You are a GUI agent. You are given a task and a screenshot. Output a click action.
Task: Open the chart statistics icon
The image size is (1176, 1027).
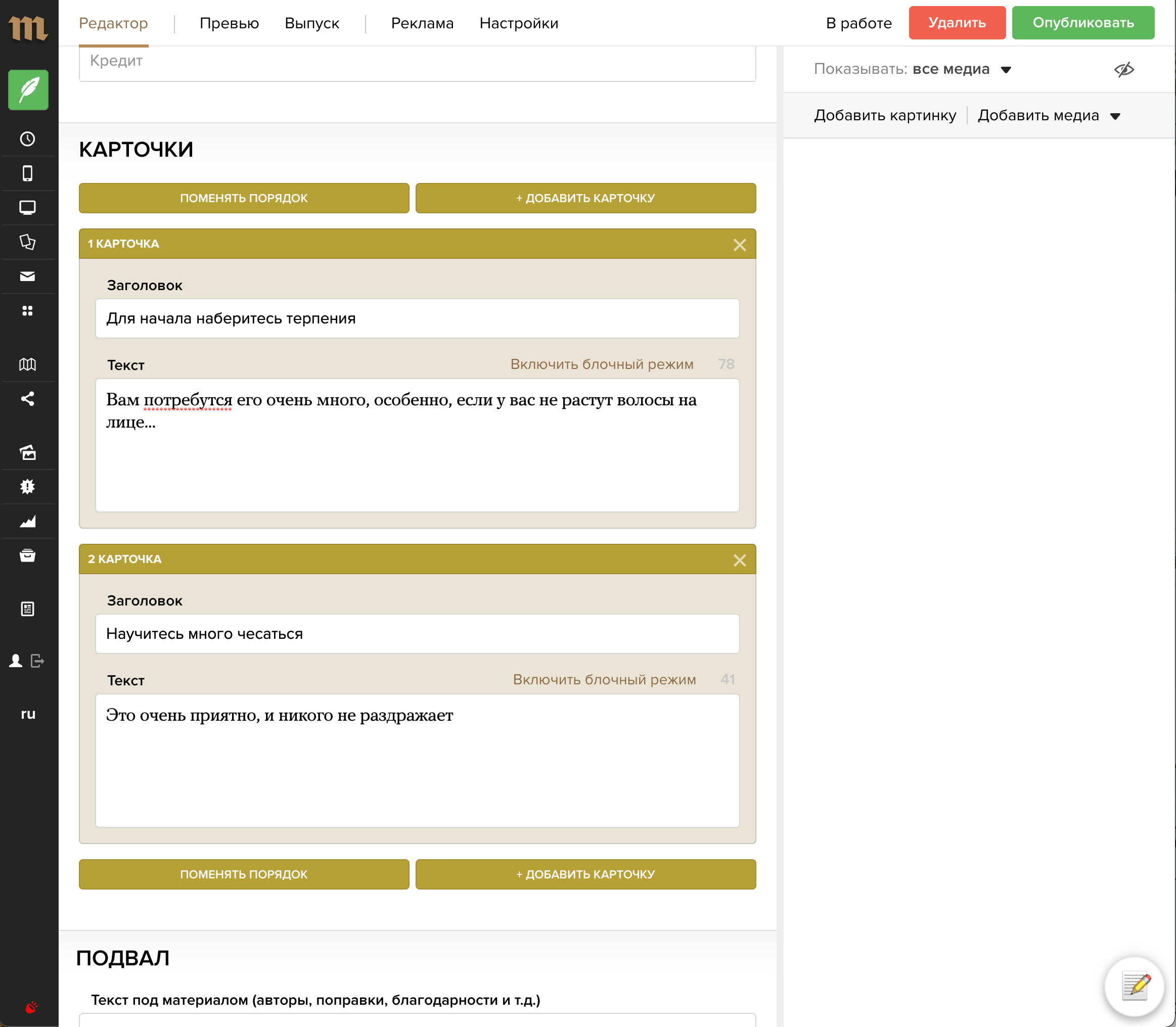(27, 522)
